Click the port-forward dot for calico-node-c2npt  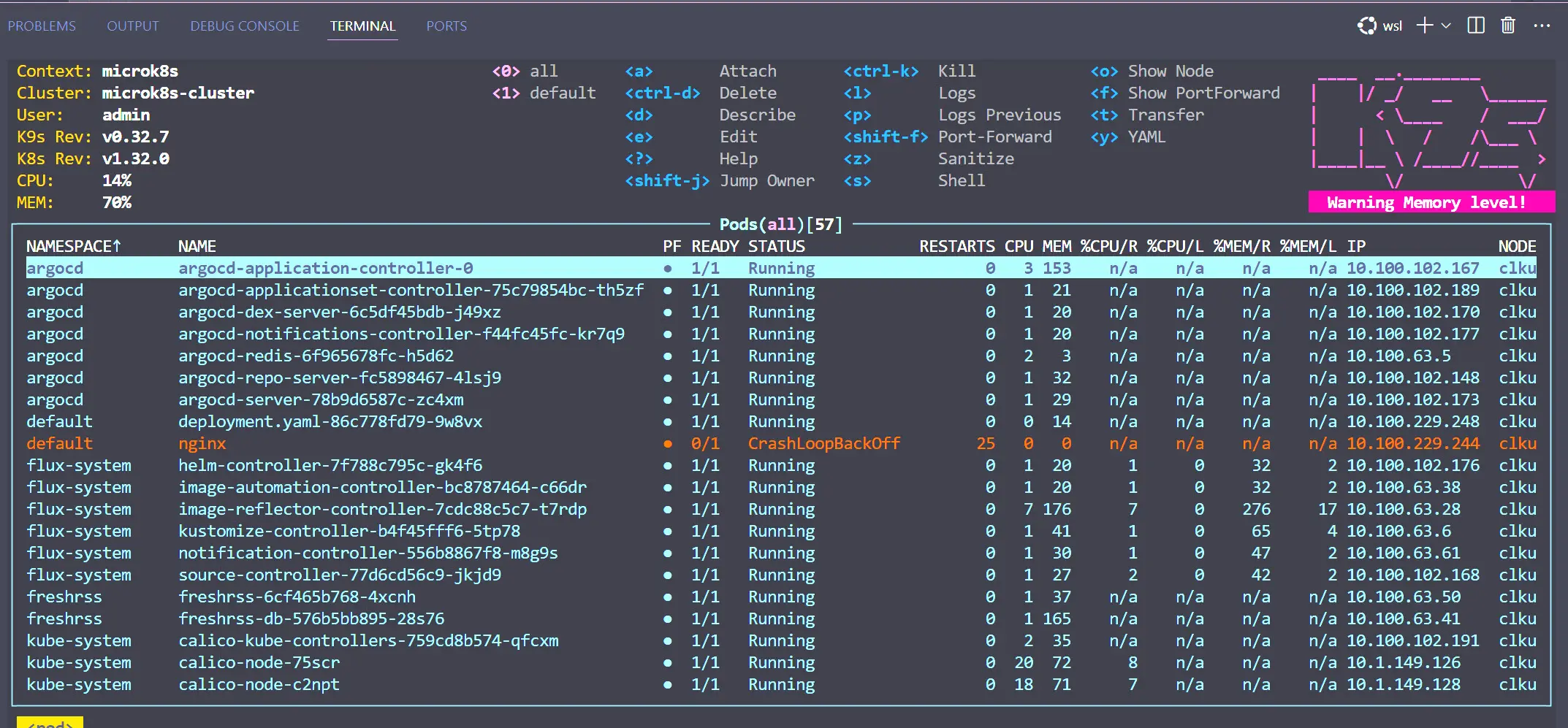[668, 684]
